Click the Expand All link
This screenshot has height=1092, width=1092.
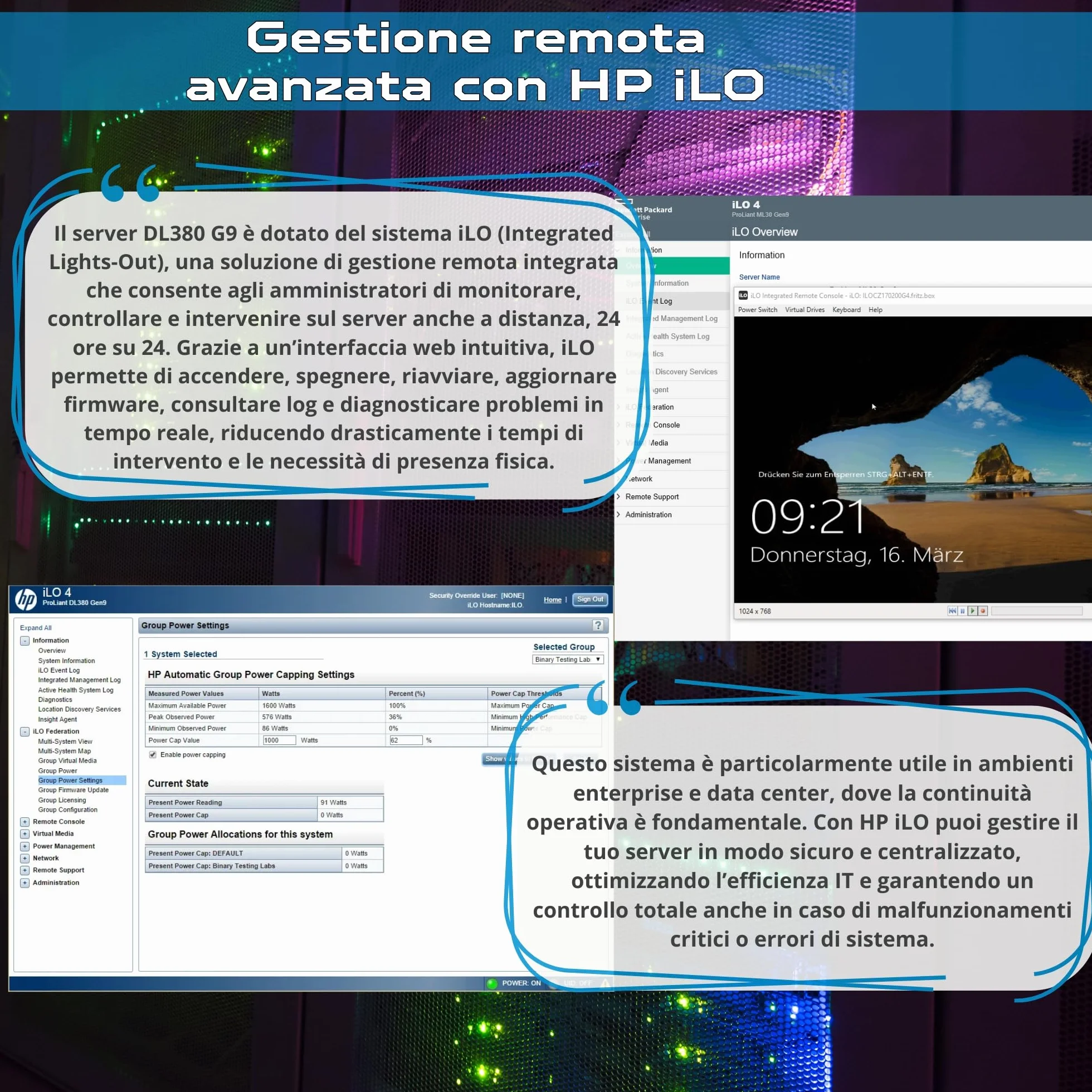pyautogui.click(x=36, y=627)
